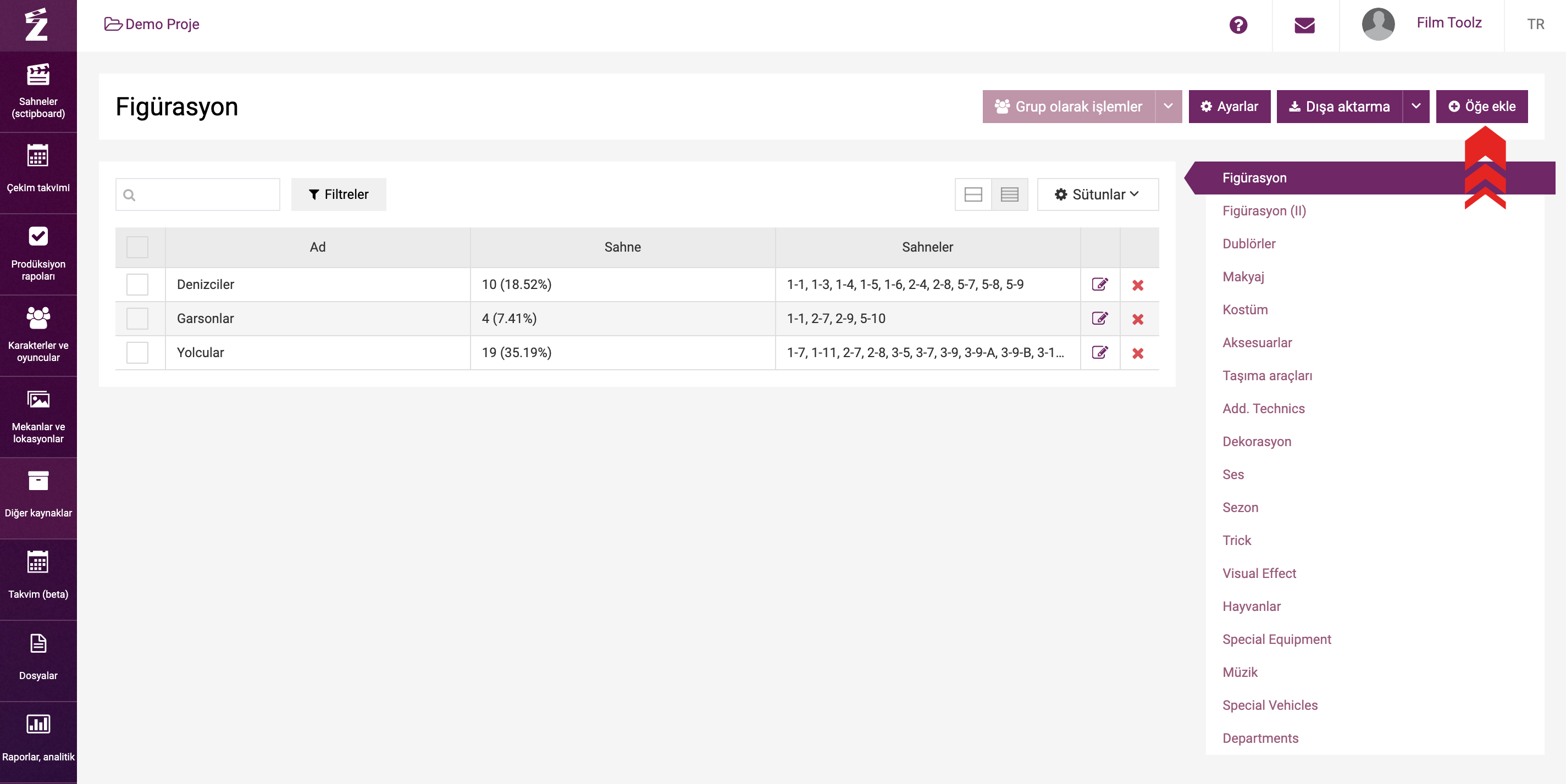The image size is (1566, 784).
Task: Check the Garsonlar row checkbox
Action: pyautogui.click(x=137, y=319)
